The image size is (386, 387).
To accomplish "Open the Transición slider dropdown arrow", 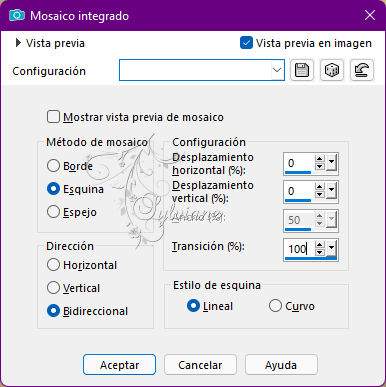I will coord(331,248).
